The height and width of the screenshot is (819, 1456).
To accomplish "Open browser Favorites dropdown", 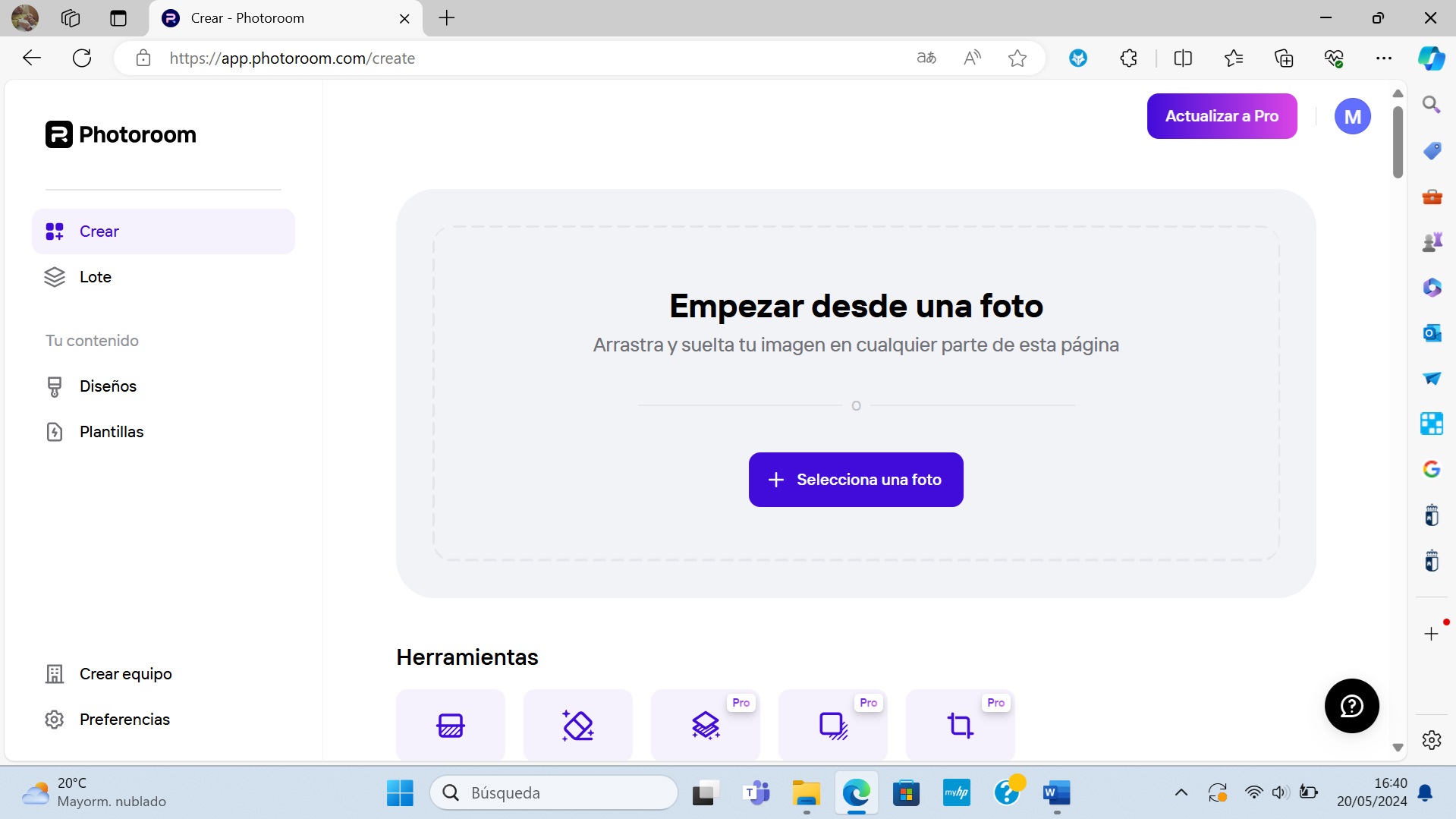I will (1234, 58).
